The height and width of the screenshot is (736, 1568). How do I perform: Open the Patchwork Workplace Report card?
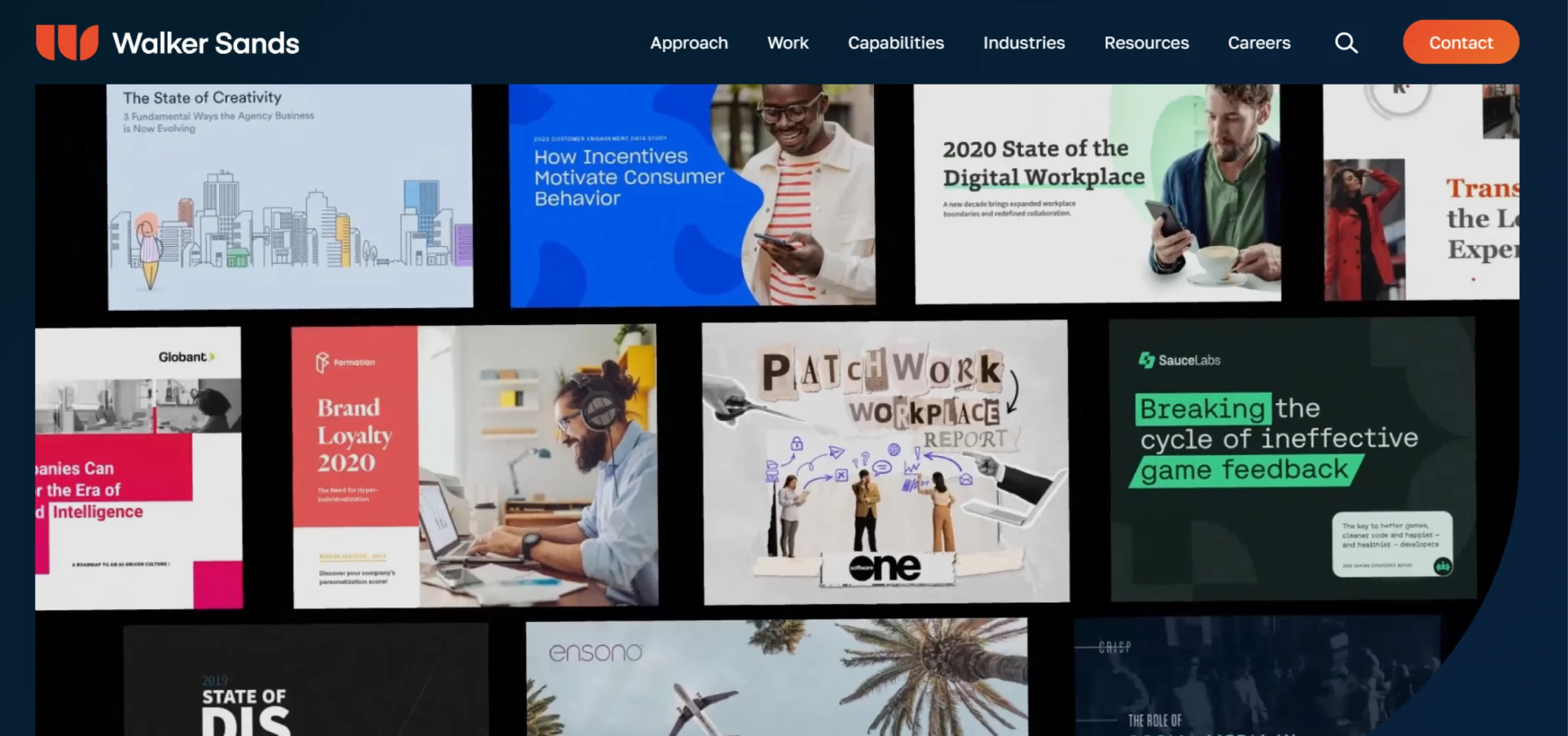point(886,463)
